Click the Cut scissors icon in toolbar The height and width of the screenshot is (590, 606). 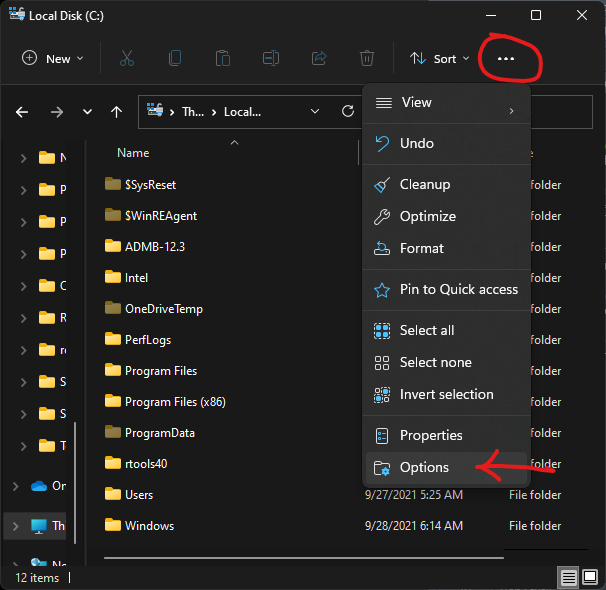coord(126,59)
